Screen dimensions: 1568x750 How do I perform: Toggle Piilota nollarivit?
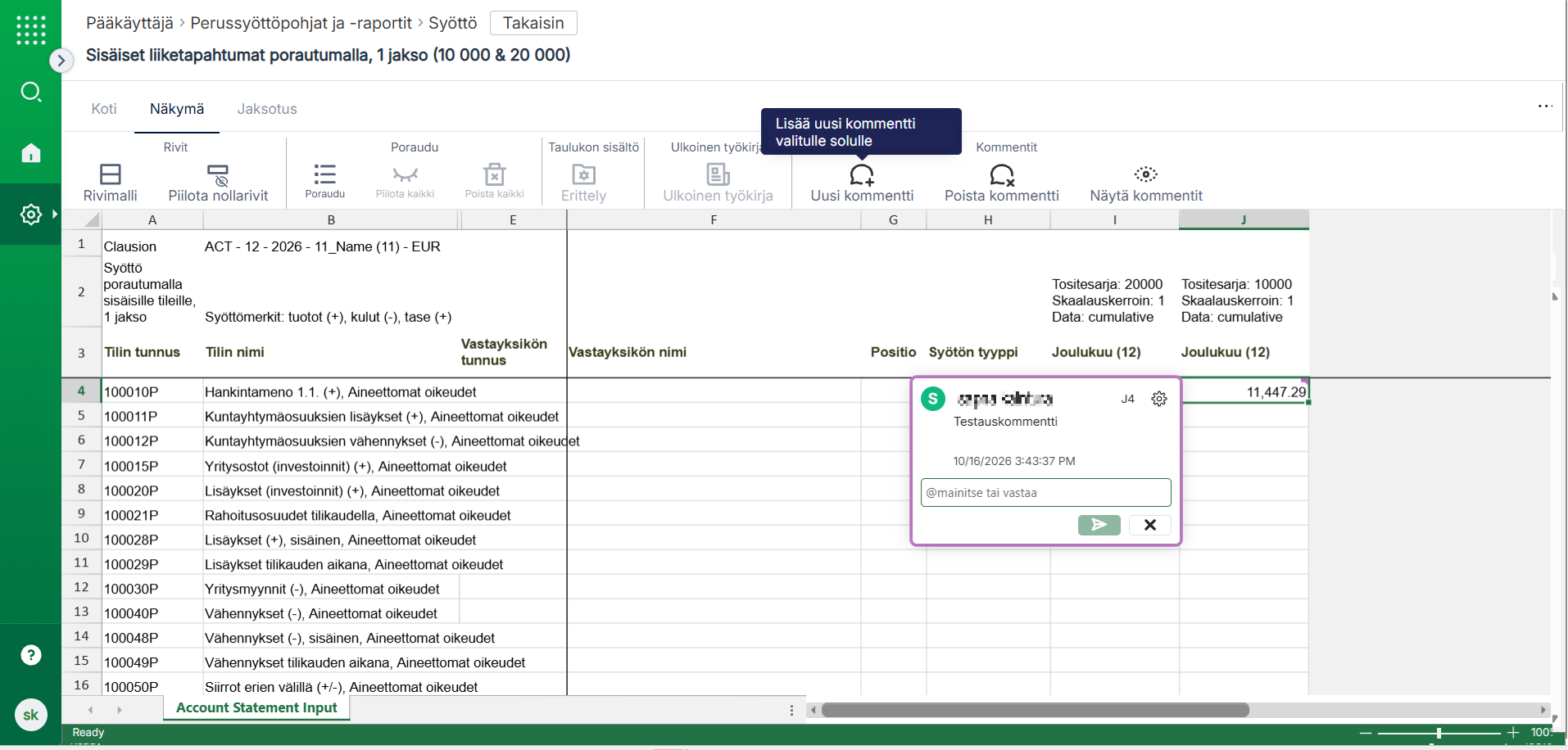point(218,183)
